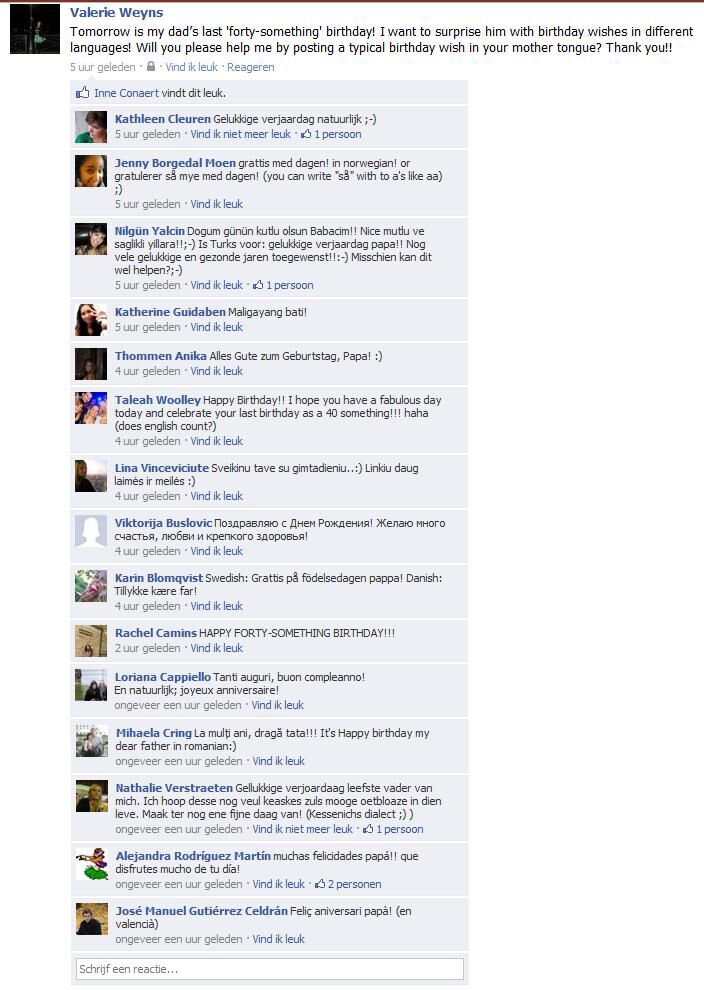Click the thumbs-up icon beside Inne Conaert
This screenshot has height=990, width=704.
pyautogui.click(x=83, y=93)
